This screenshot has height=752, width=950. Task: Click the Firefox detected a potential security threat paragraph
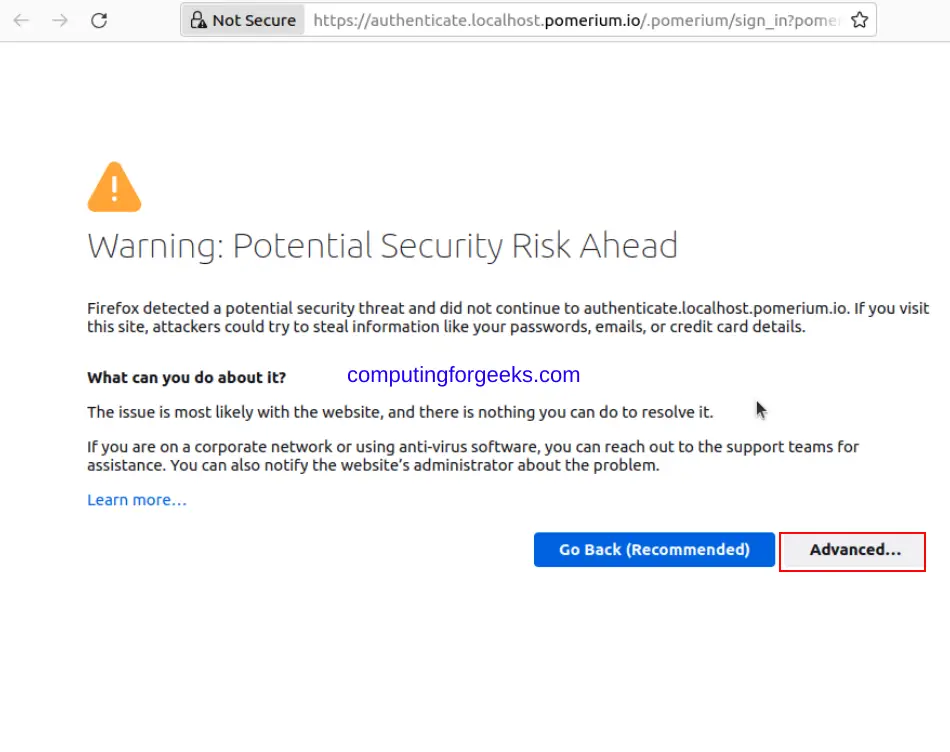click(x=508, y=318)
